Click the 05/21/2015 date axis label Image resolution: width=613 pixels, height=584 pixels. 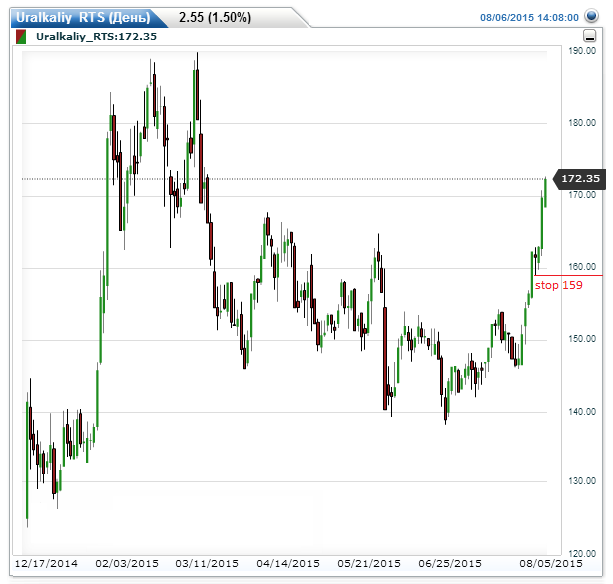(x=369, y=564)
